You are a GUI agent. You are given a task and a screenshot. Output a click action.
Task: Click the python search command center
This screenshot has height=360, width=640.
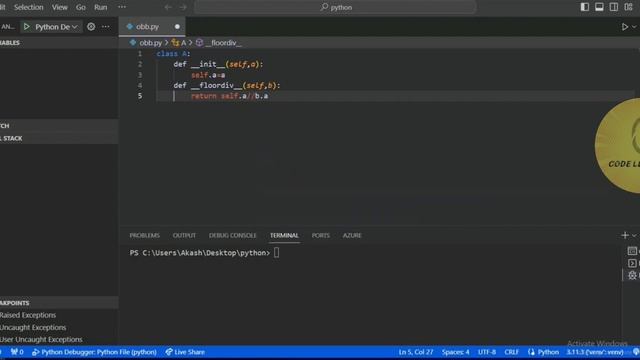[x=336, y=7]
